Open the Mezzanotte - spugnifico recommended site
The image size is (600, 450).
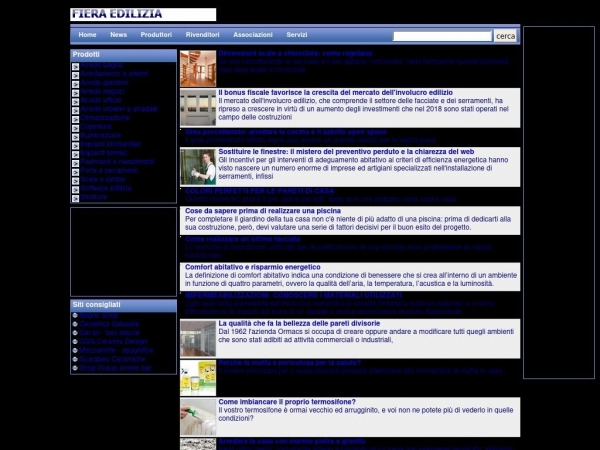pos(116,351)
